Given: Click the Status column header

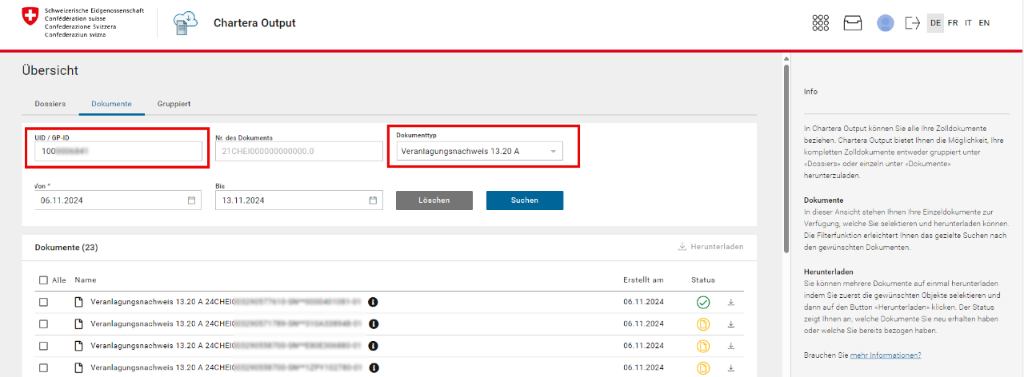Looking at the screenshot, I should point(703,280).
